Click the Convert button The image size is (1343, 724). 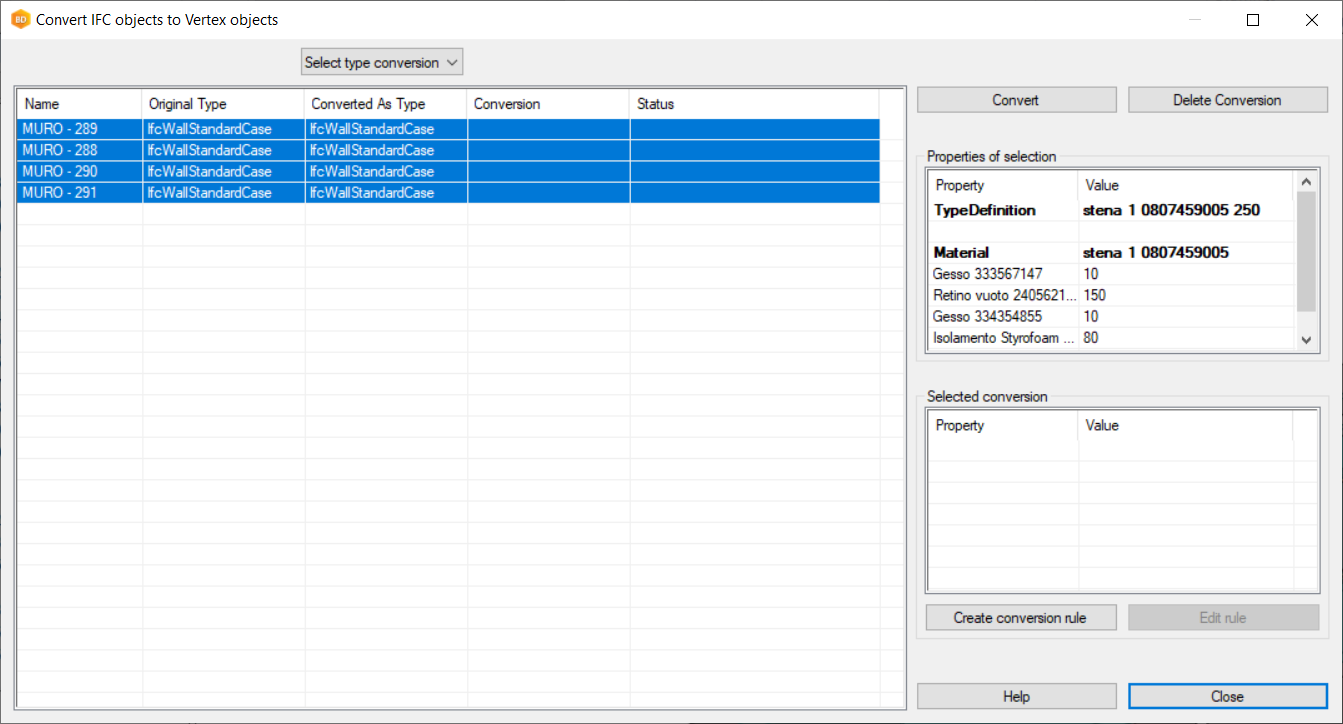tap(1016, 100)
